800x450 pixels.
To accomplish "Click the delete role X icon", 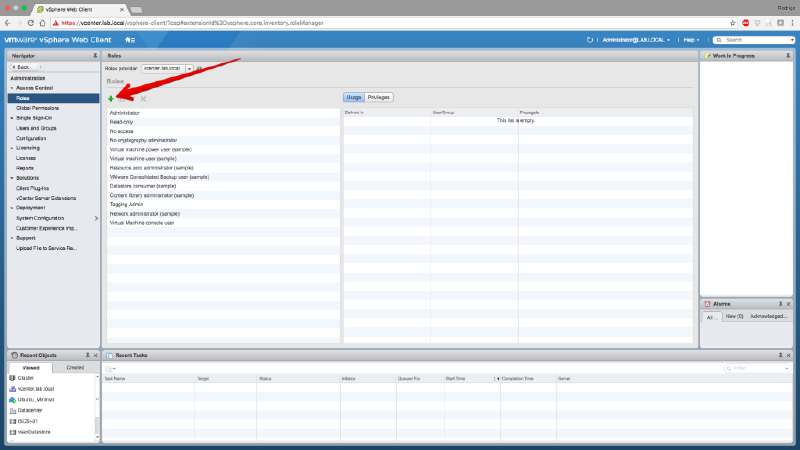I will [143, 98].
